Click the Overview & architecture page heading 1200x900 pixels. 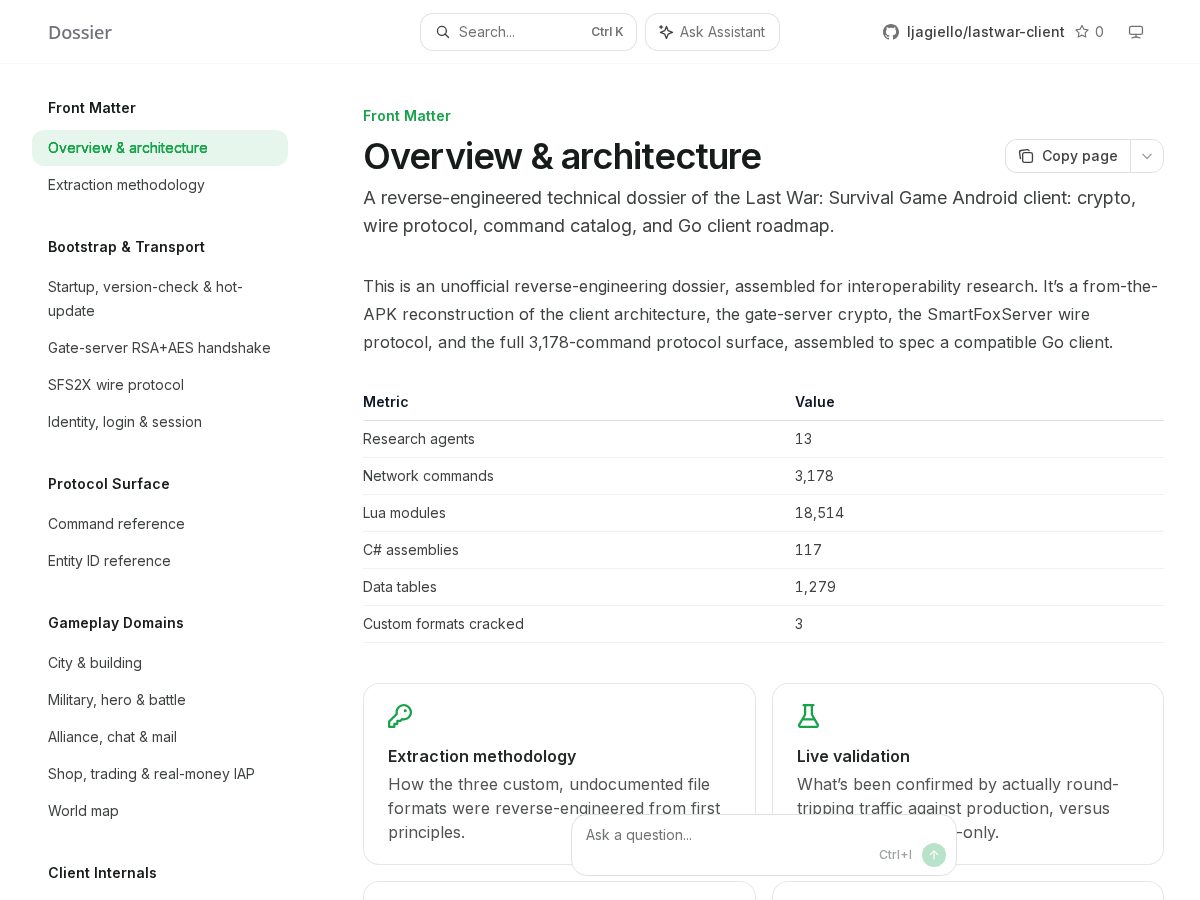tap(562, 156)
